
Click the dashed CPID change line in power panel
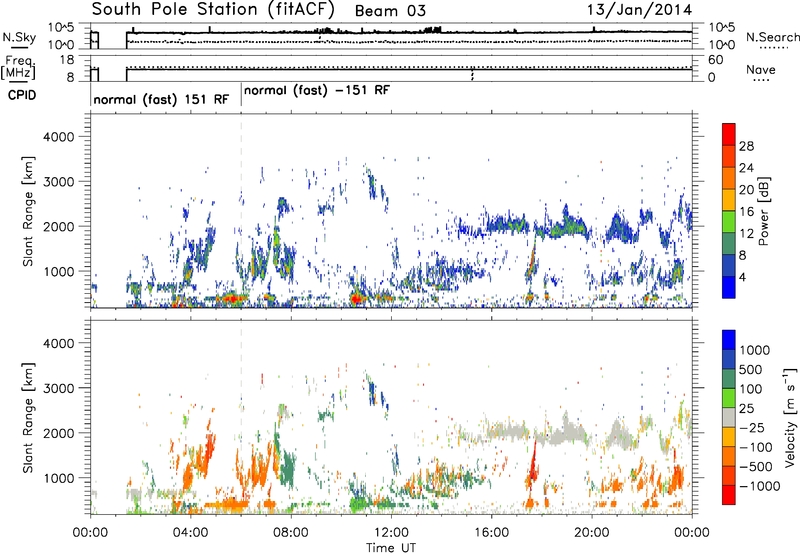pos(241,211)
